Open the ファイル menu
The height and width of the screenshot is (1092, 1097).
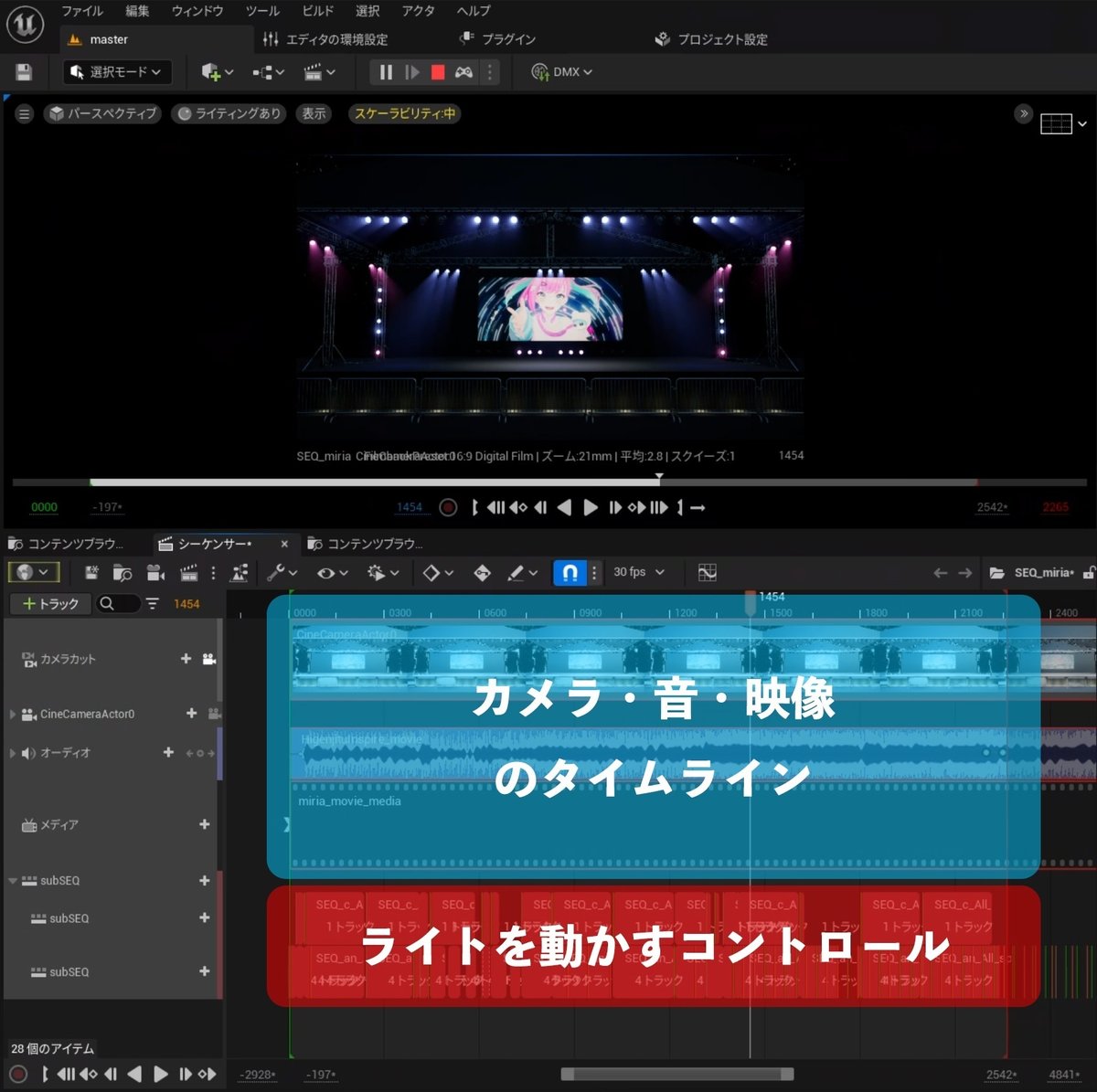pyautogui.click(x=82, y=11)
